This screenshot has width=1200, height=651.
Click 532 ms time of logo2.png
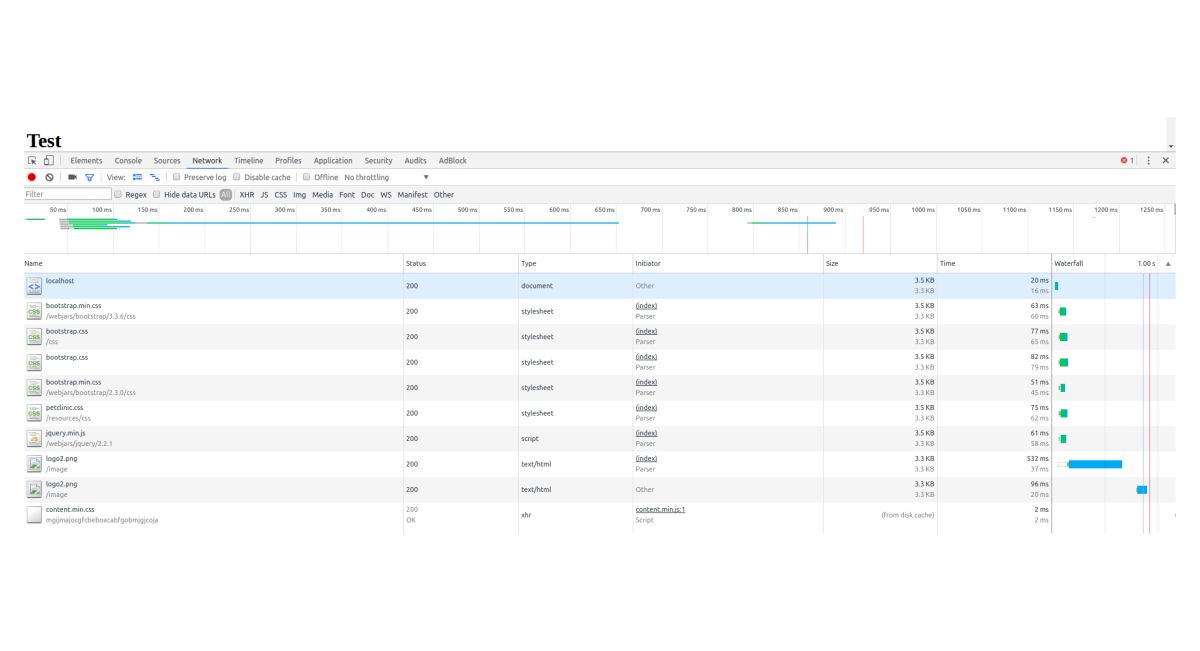tap(1037, 459)
